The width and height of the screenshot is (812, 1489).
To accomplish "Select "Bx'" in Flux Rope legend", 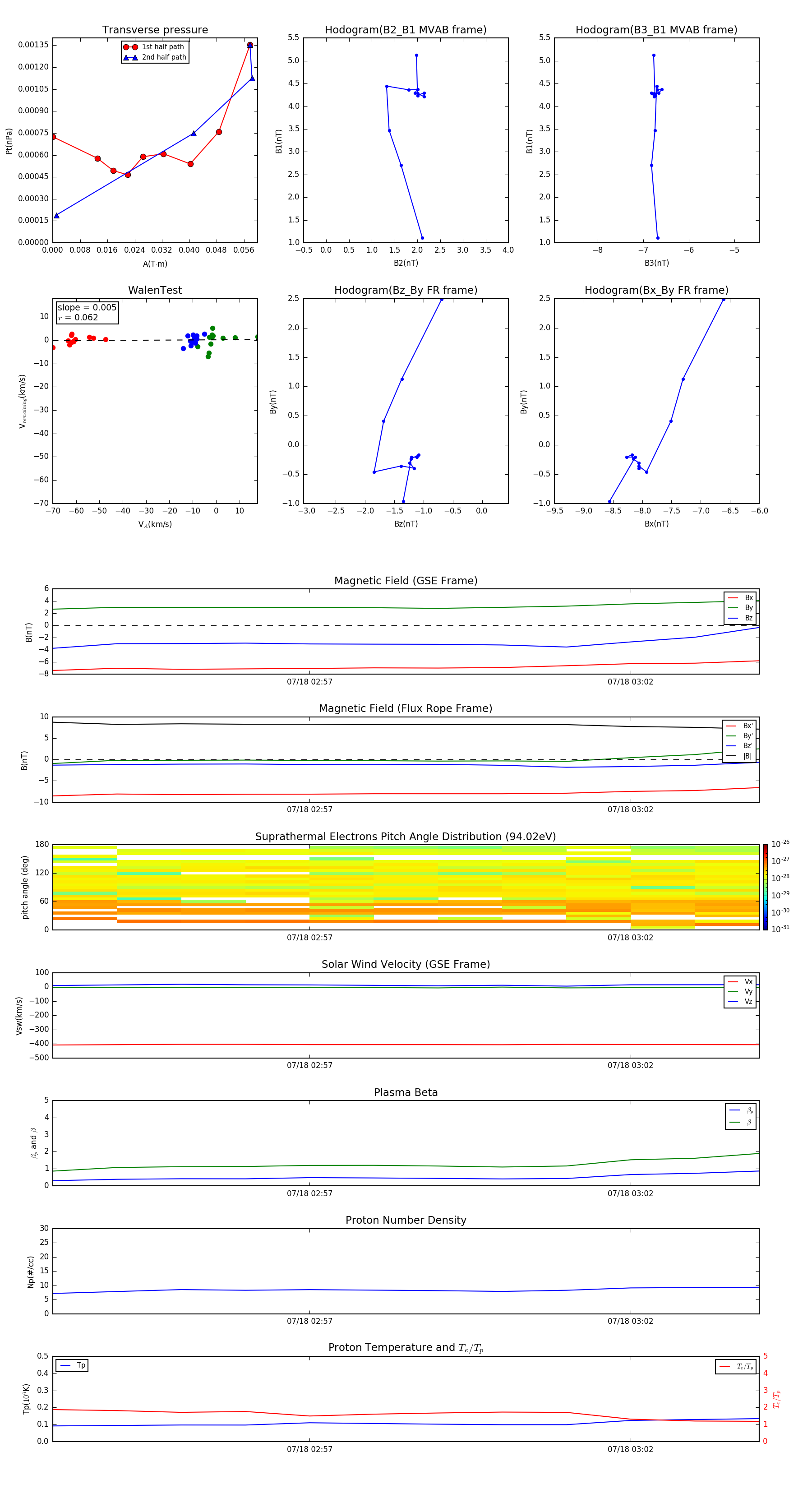I will click(740, 726).
